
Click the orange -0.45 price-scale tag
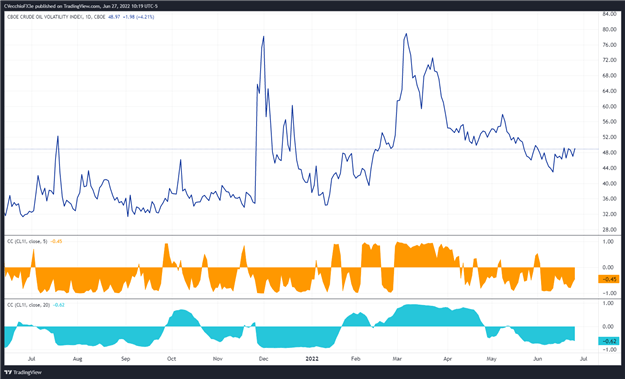pos(608,279)
